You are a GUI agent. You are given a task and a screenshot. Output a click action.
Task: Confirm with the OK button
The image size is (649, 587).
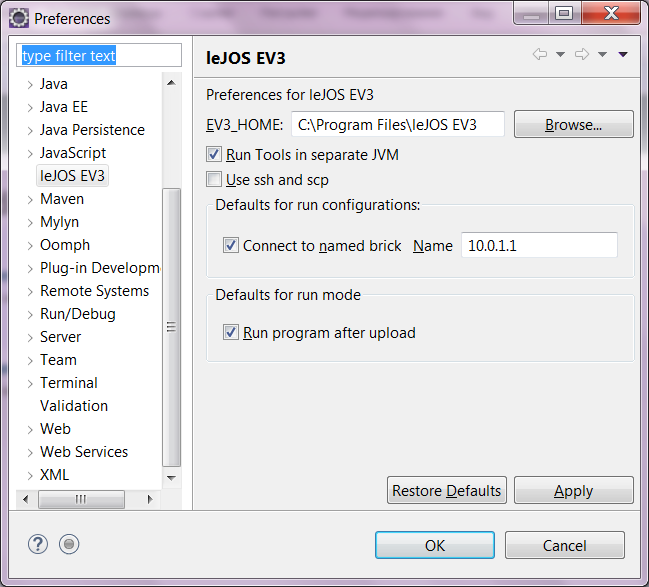click(x=435, y=545)
